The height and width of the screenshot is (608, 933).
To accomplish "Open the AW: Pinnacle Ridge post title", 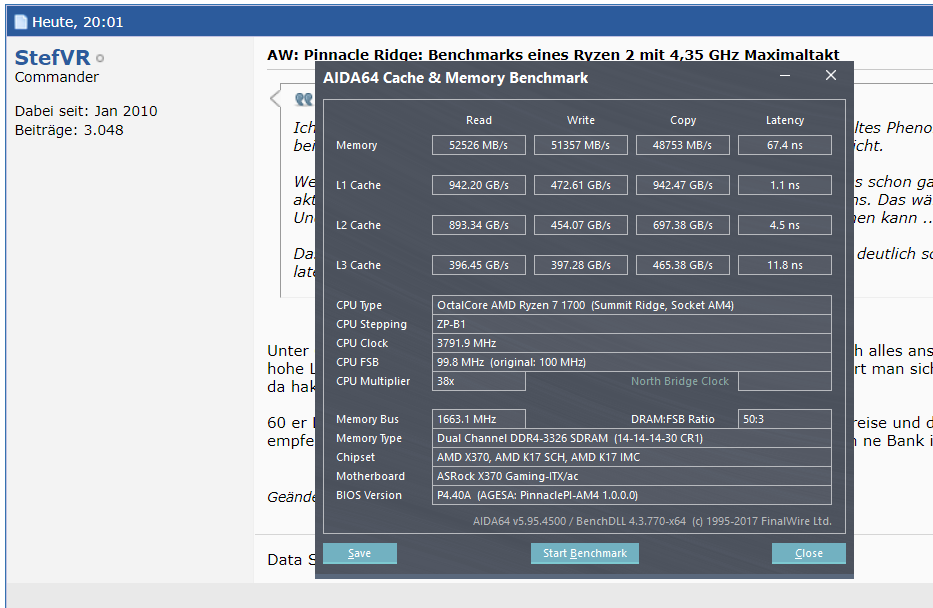I will (x=553, y=55).
